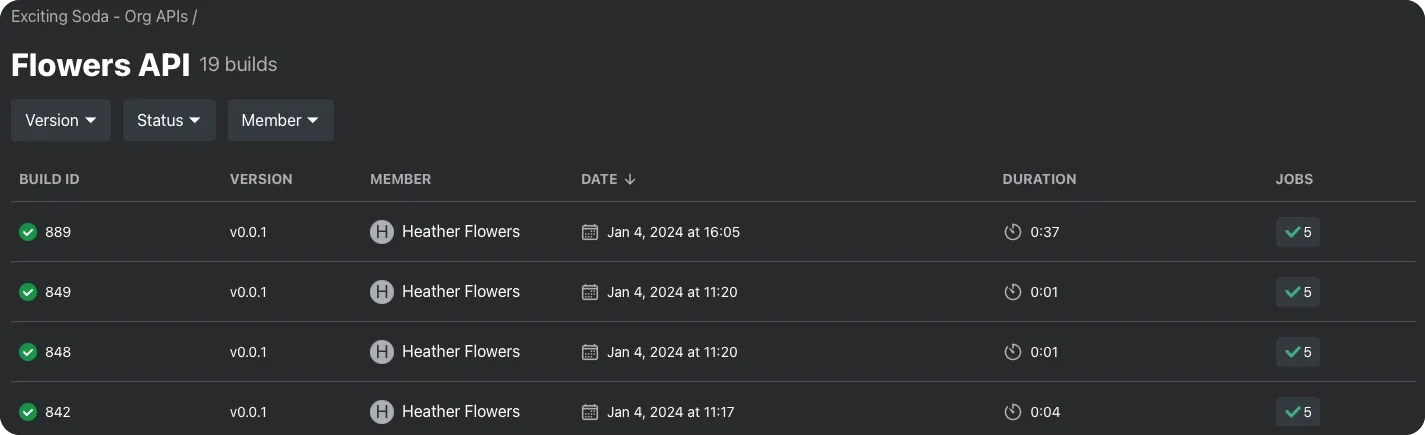Open build 848 by its ID

click(x=58, y=352)
